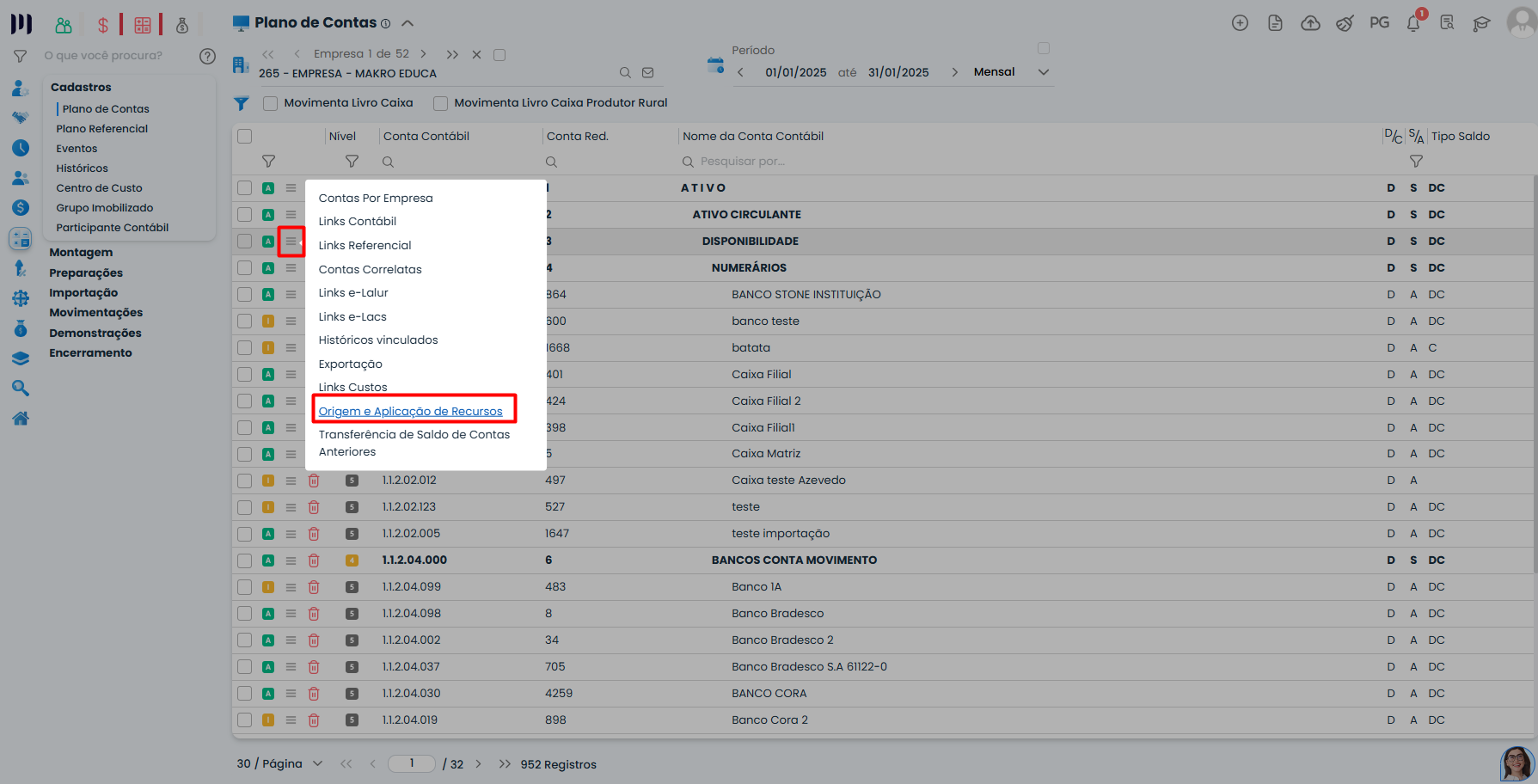This screenshot has height=784, width=1538.
Task: Open the 30 / Página size dropdown
Action: click(317, 763)
